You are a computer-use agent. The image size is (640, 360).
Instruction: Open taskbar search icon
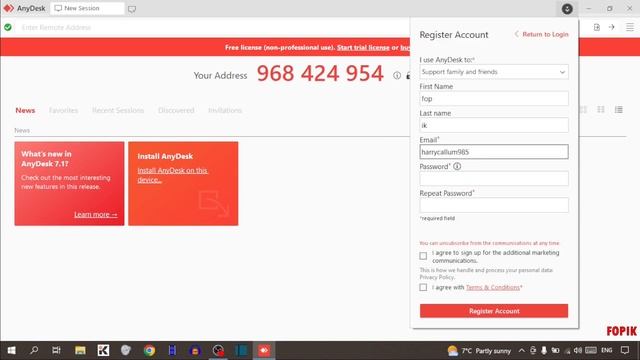click(34, 350)
